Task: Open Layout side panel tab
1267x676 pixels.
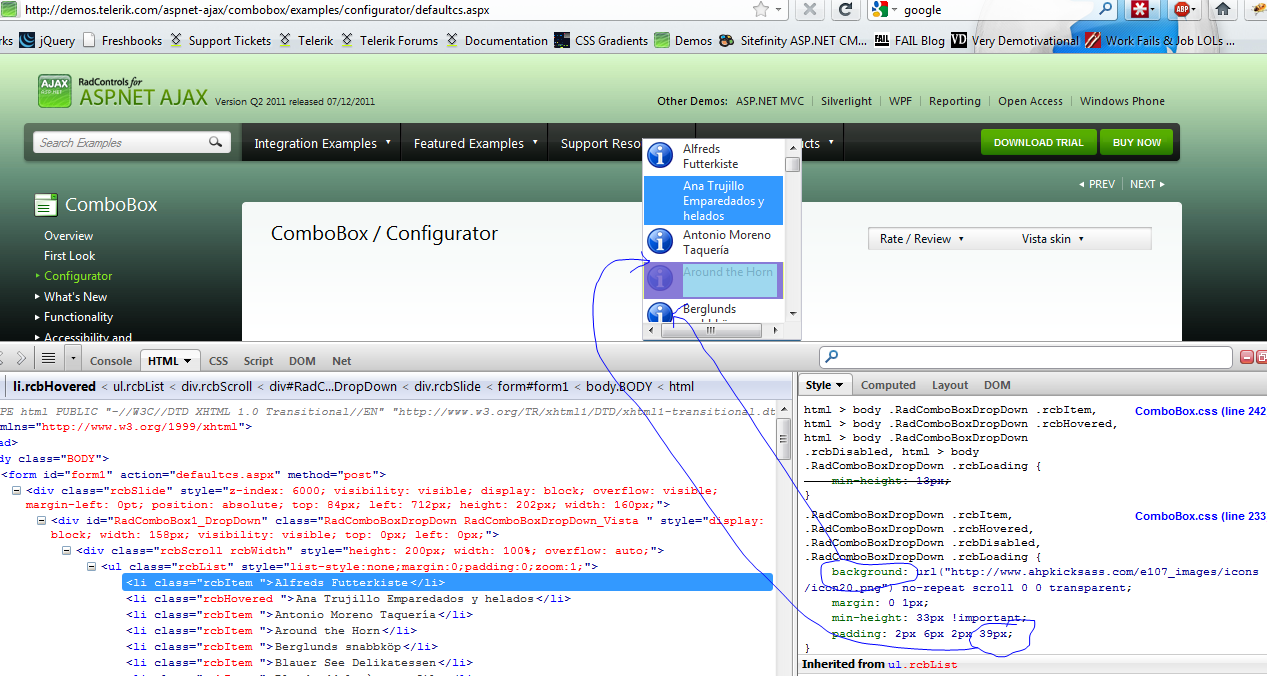Action: point(950,385)
